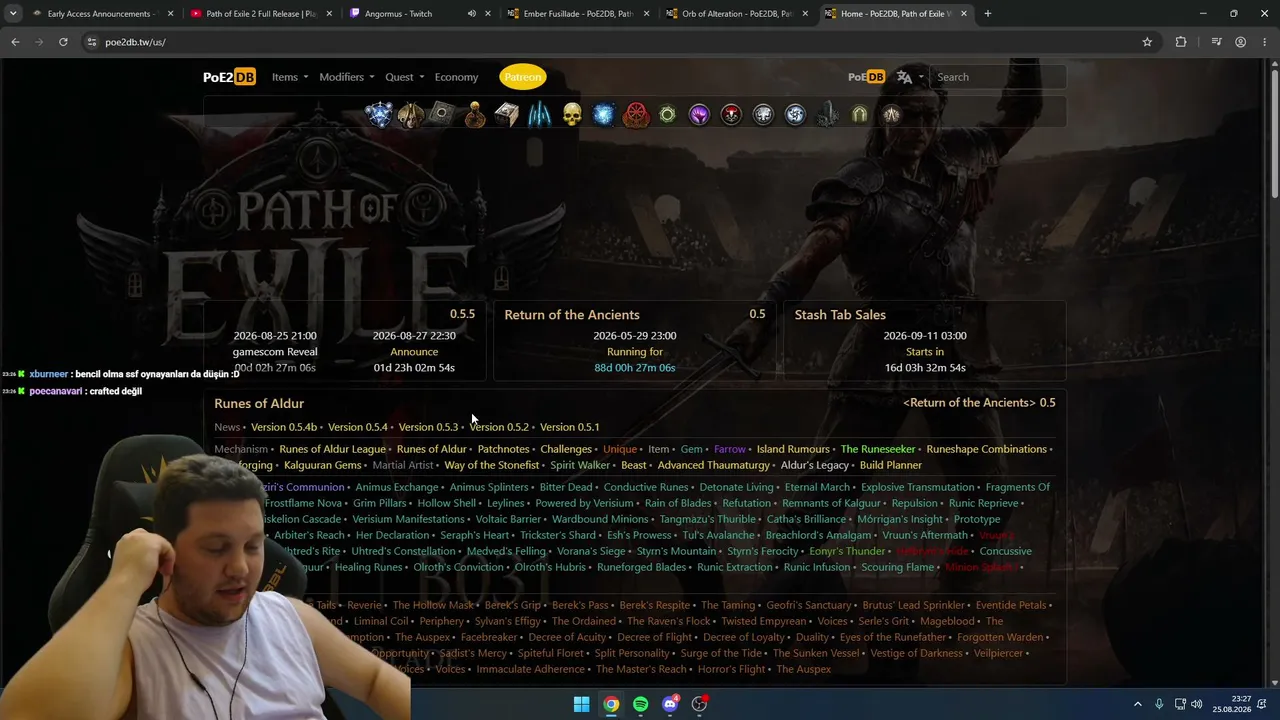
Task: Open the Economy menu item
Action: click(456, 77)
